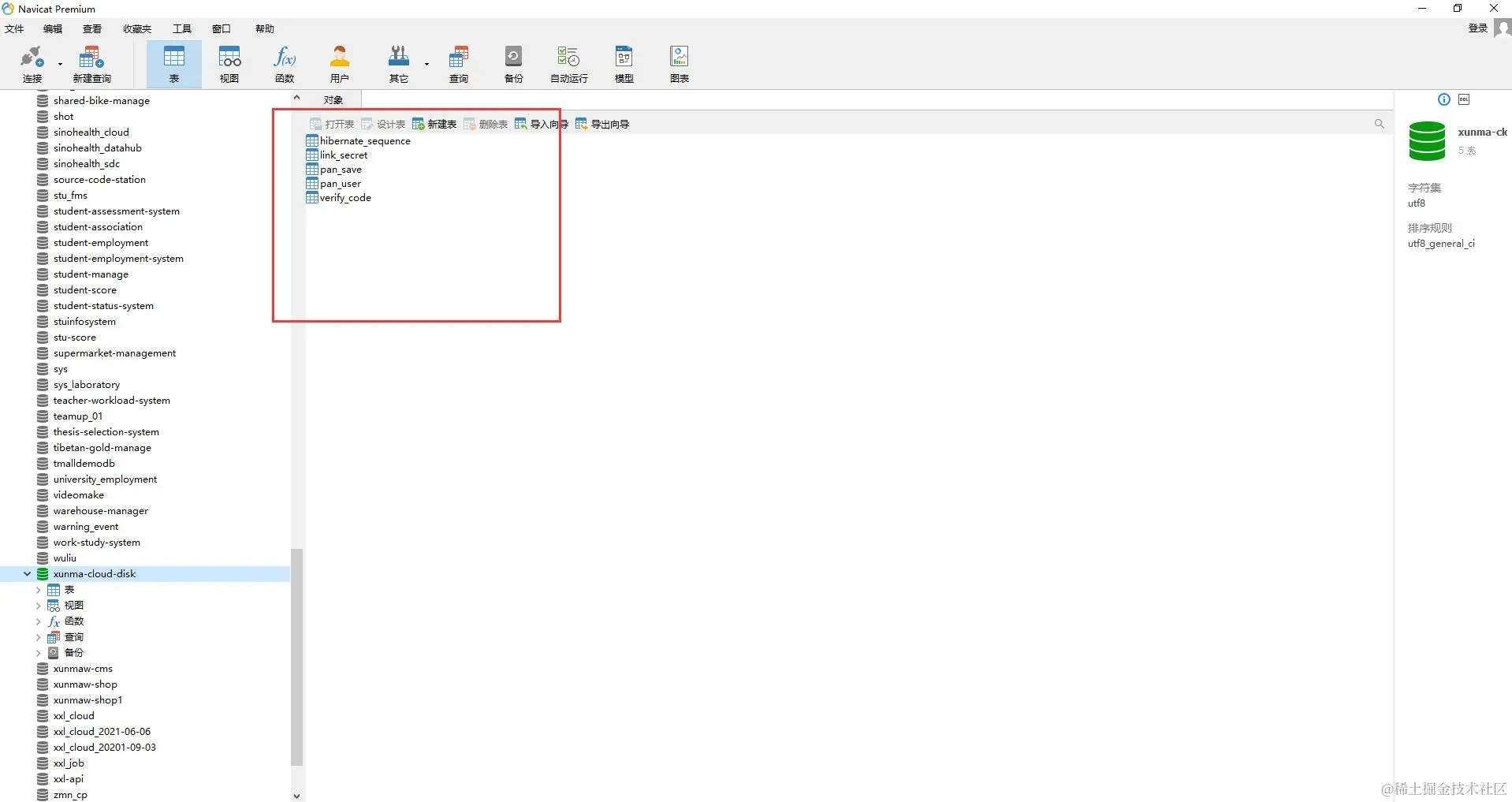1512x802 pixels.
Task: Open the 帮助 menu
Action: [x=265, y=29]
